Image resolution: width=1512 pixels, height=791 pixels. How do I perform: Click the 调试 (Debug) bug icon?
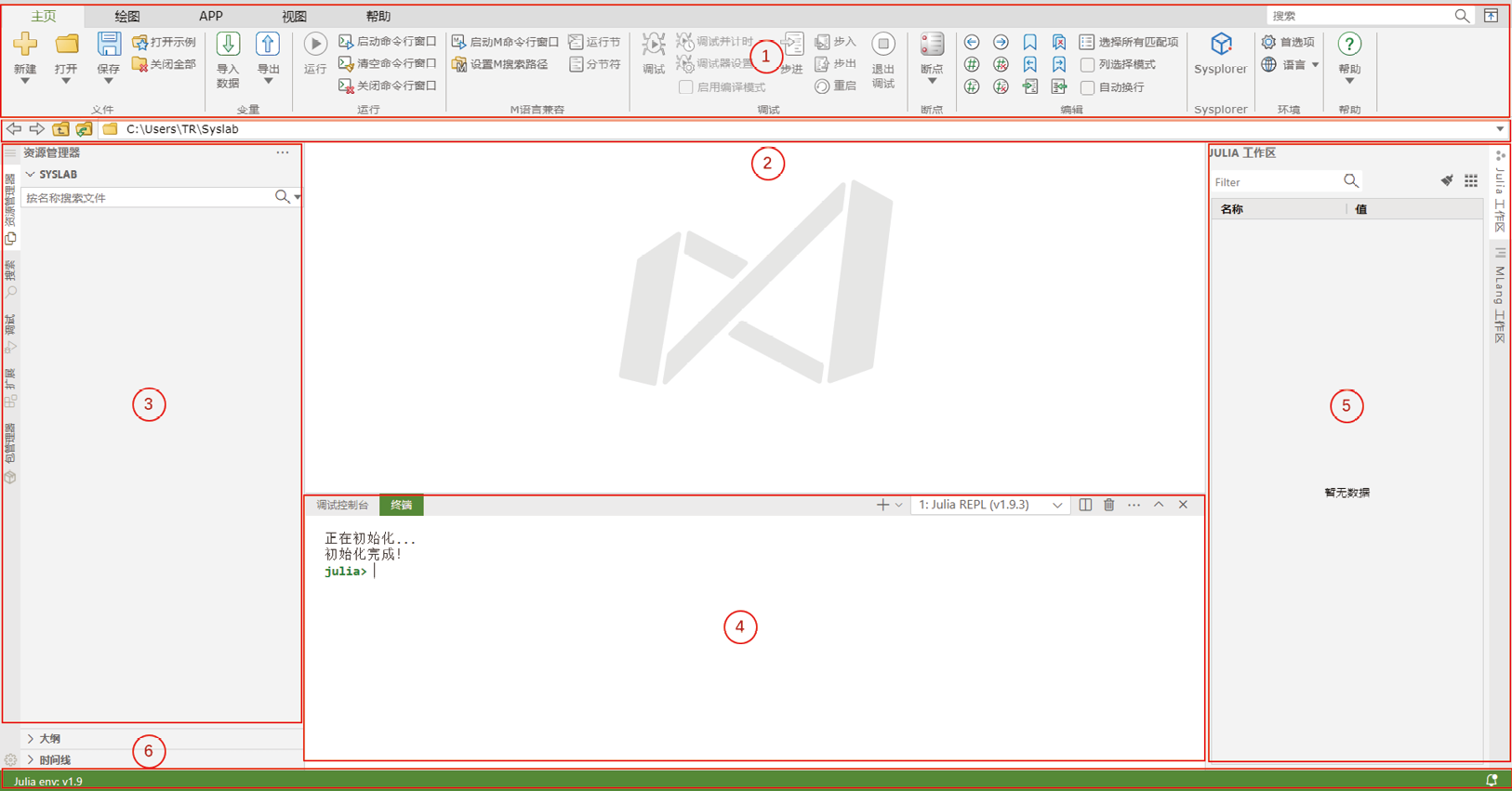click(653, 44)
